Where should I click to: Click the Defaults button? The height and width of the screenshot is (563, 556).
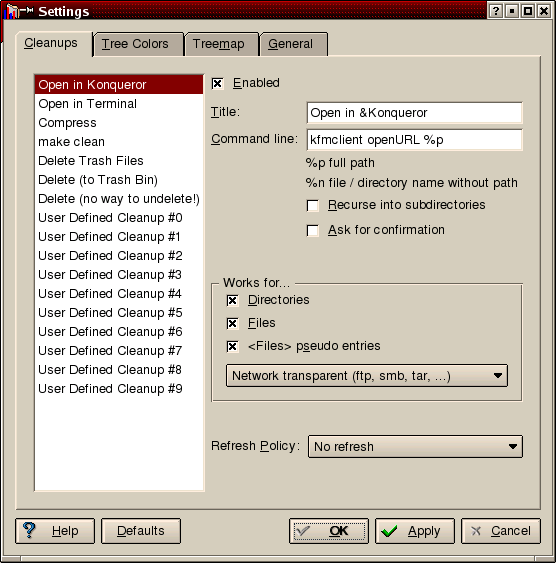(141, 531)
